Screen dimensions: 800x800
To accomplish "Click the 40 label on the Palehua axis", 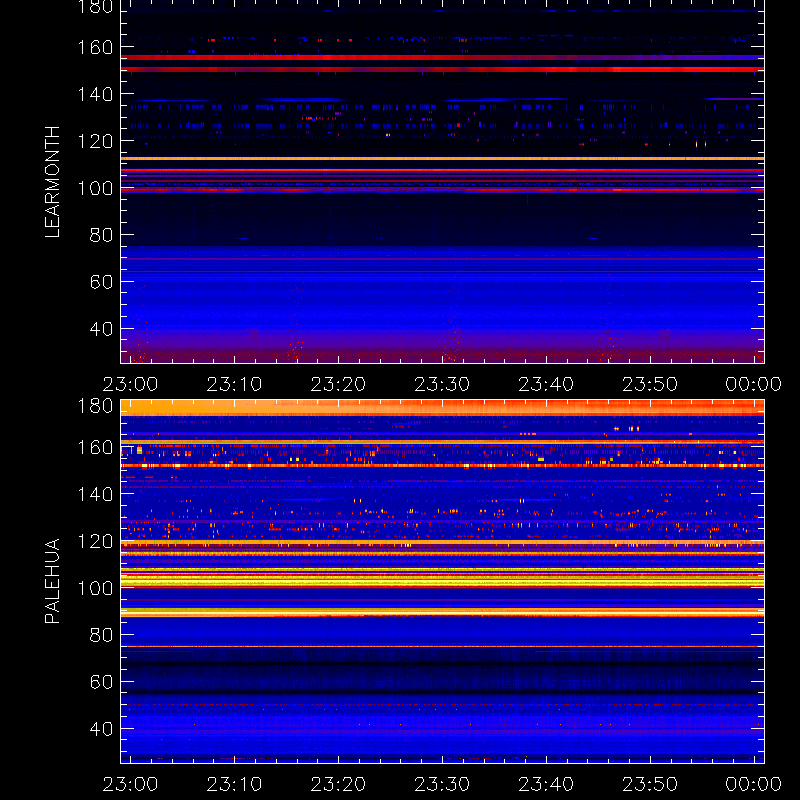I will [101, 729].
